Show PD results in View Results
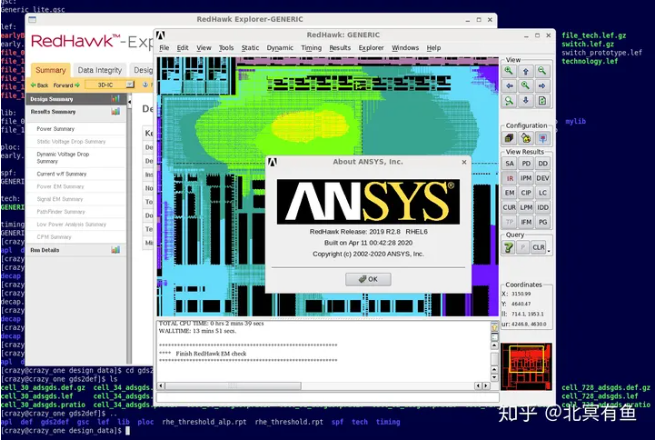655x440 pixels. (526, 164)
